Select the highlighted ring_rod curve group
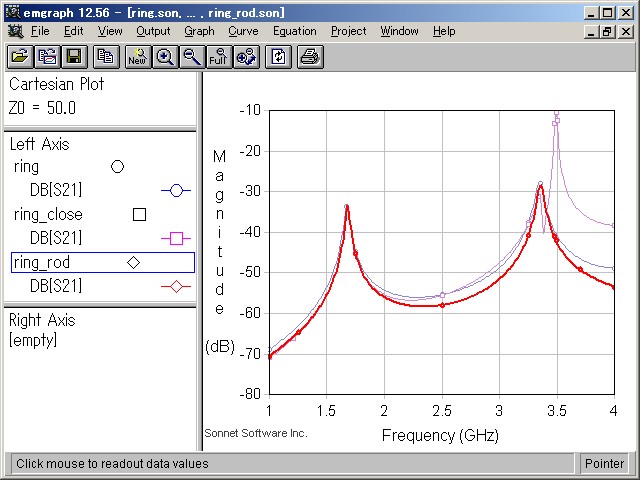The image size is (640, 480). click(103, 262)
